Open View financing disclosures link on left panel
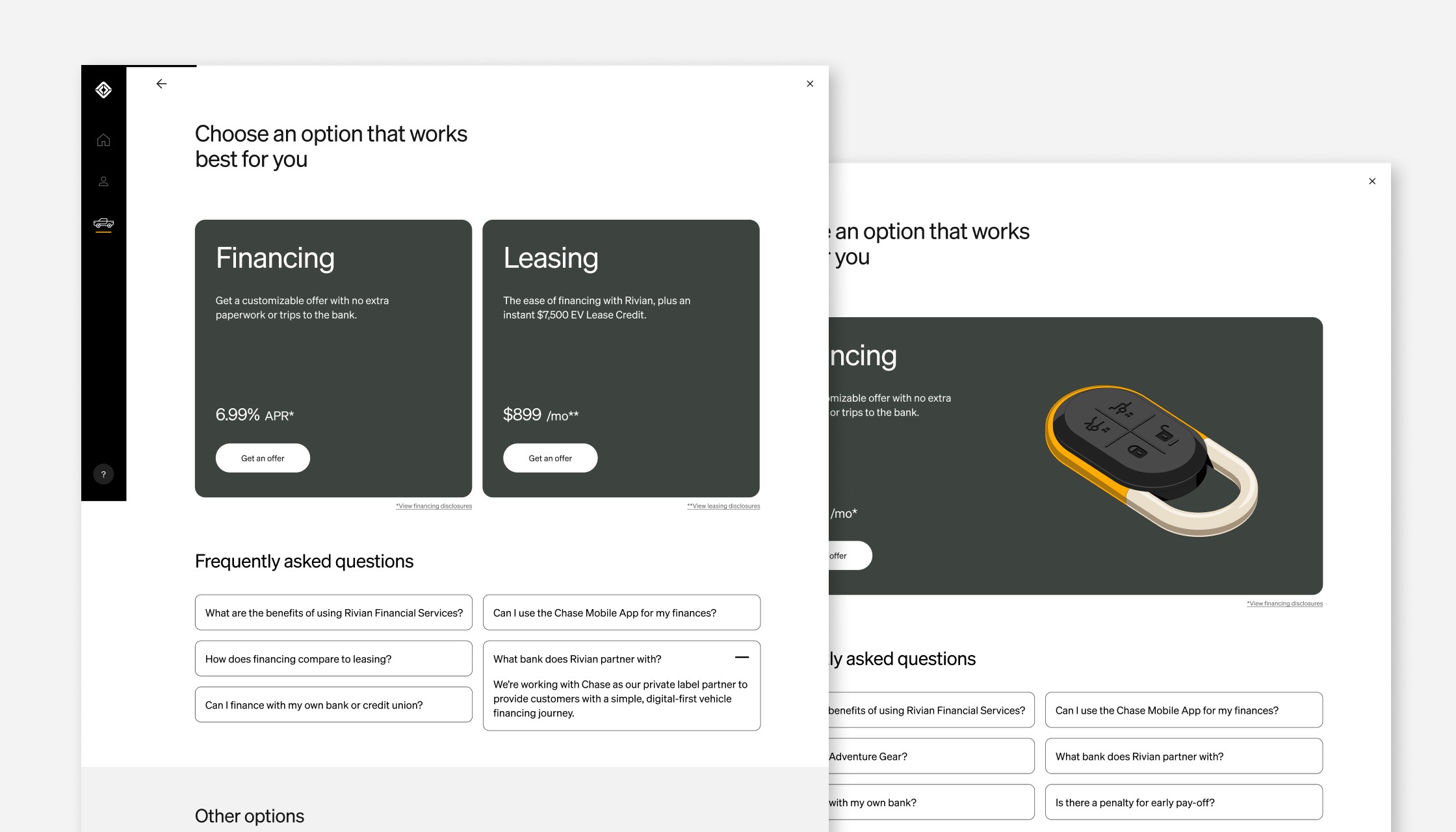 [434, 506]
